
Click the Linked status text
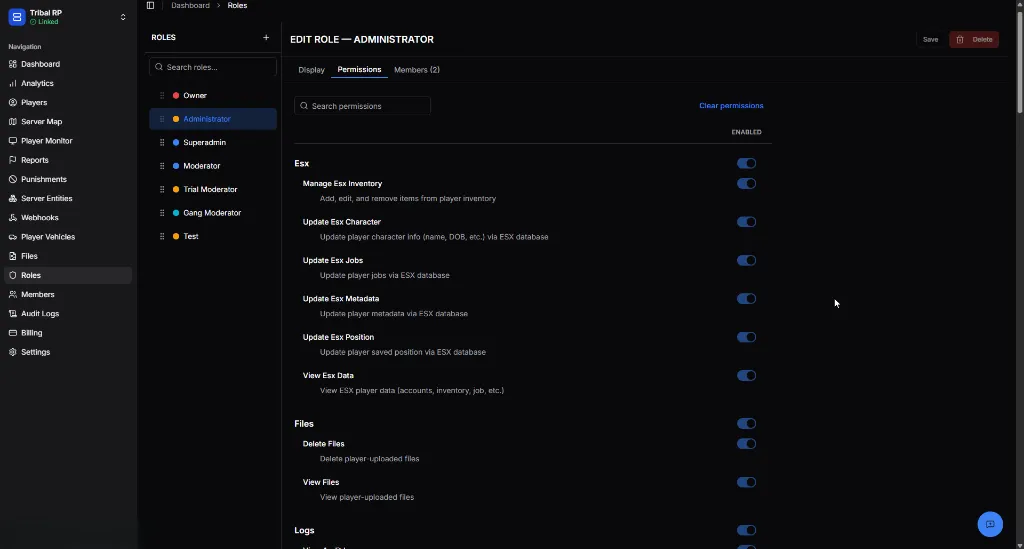(x=48, y=22)
